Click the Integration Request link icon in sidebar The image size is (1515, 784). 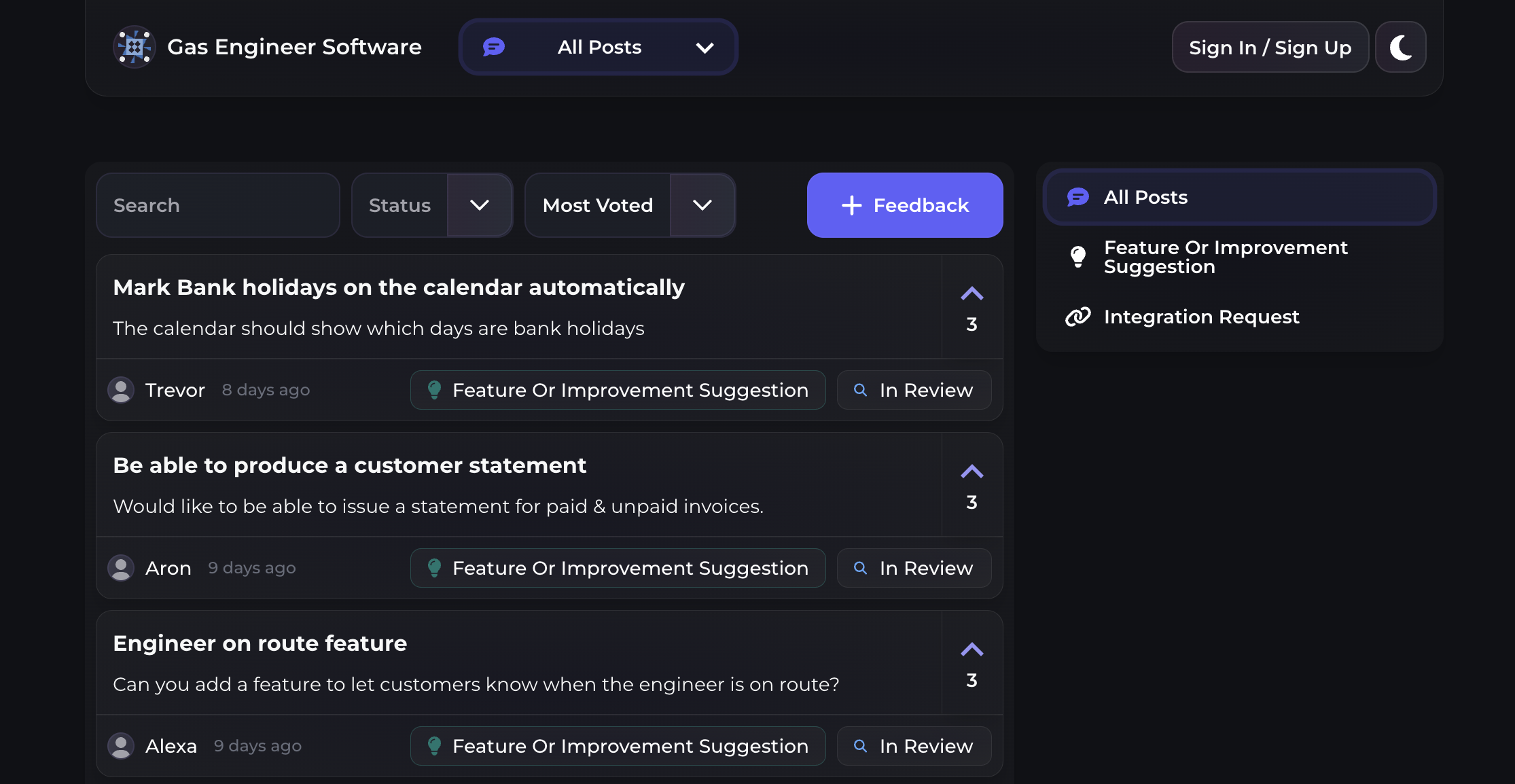click(1077, 317)
